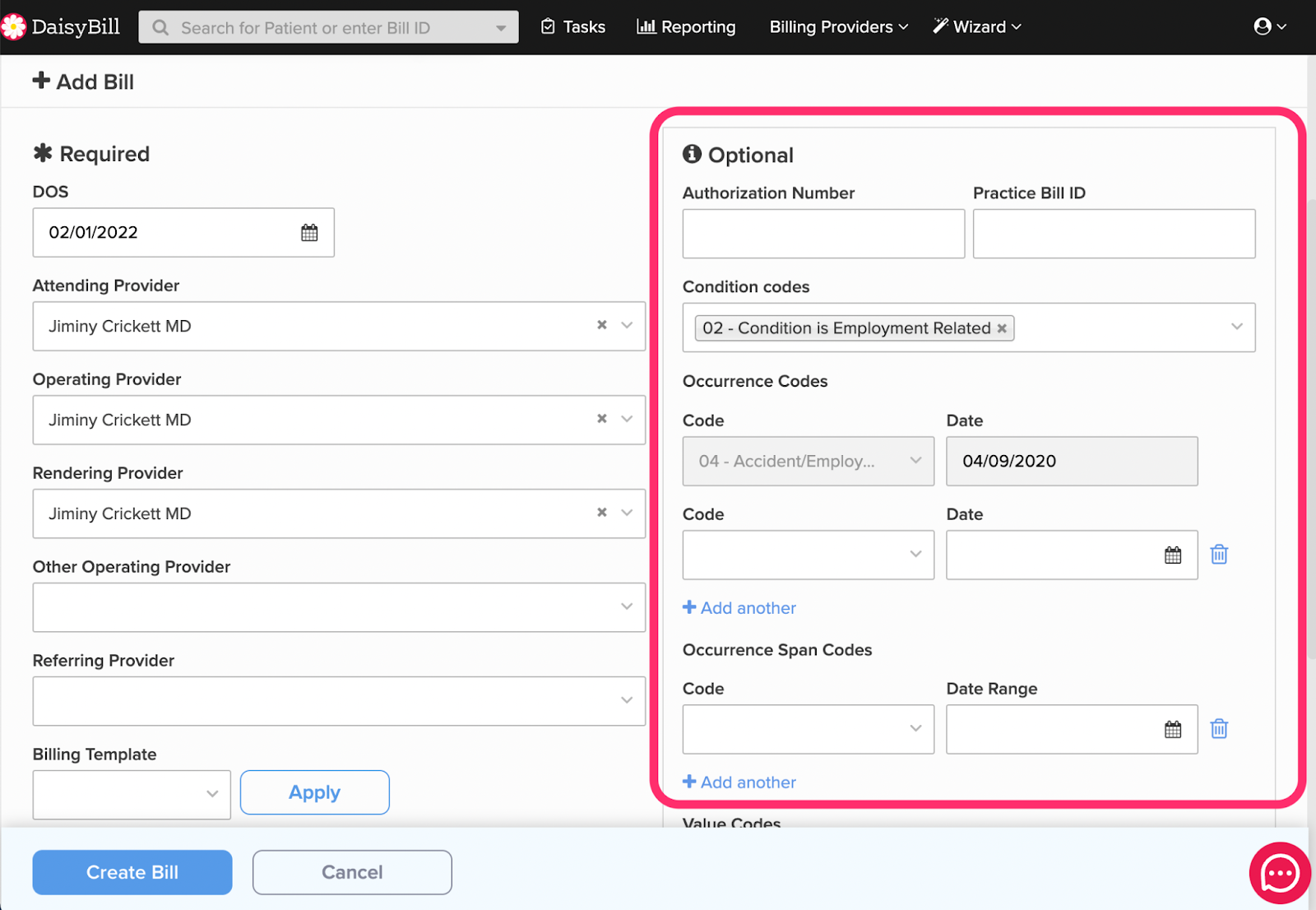This screenshot has width=1316, height=910.
Task: Open the Date Range calendar picker
Action: click(x=1173, y=730)
